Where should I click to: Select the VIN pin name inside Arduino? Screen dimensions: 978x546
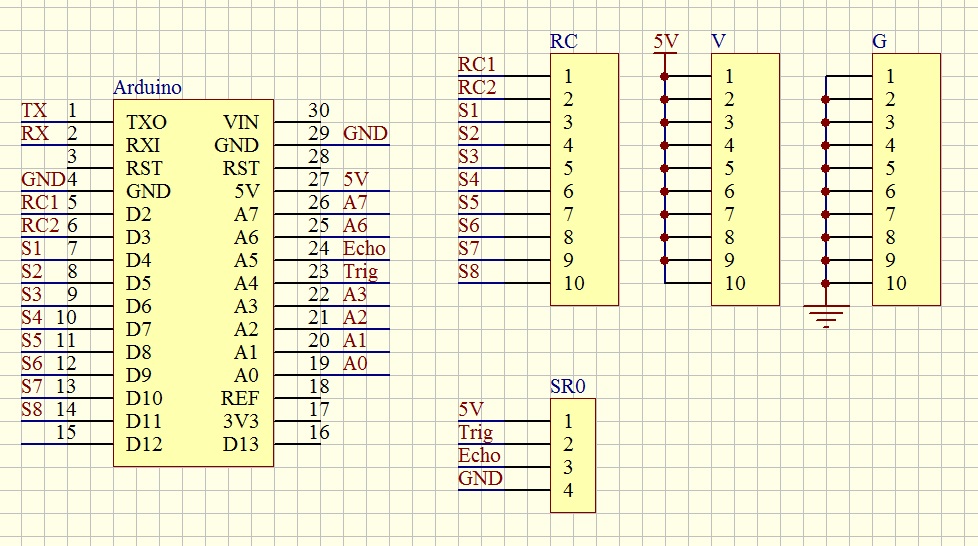[241, 122]
